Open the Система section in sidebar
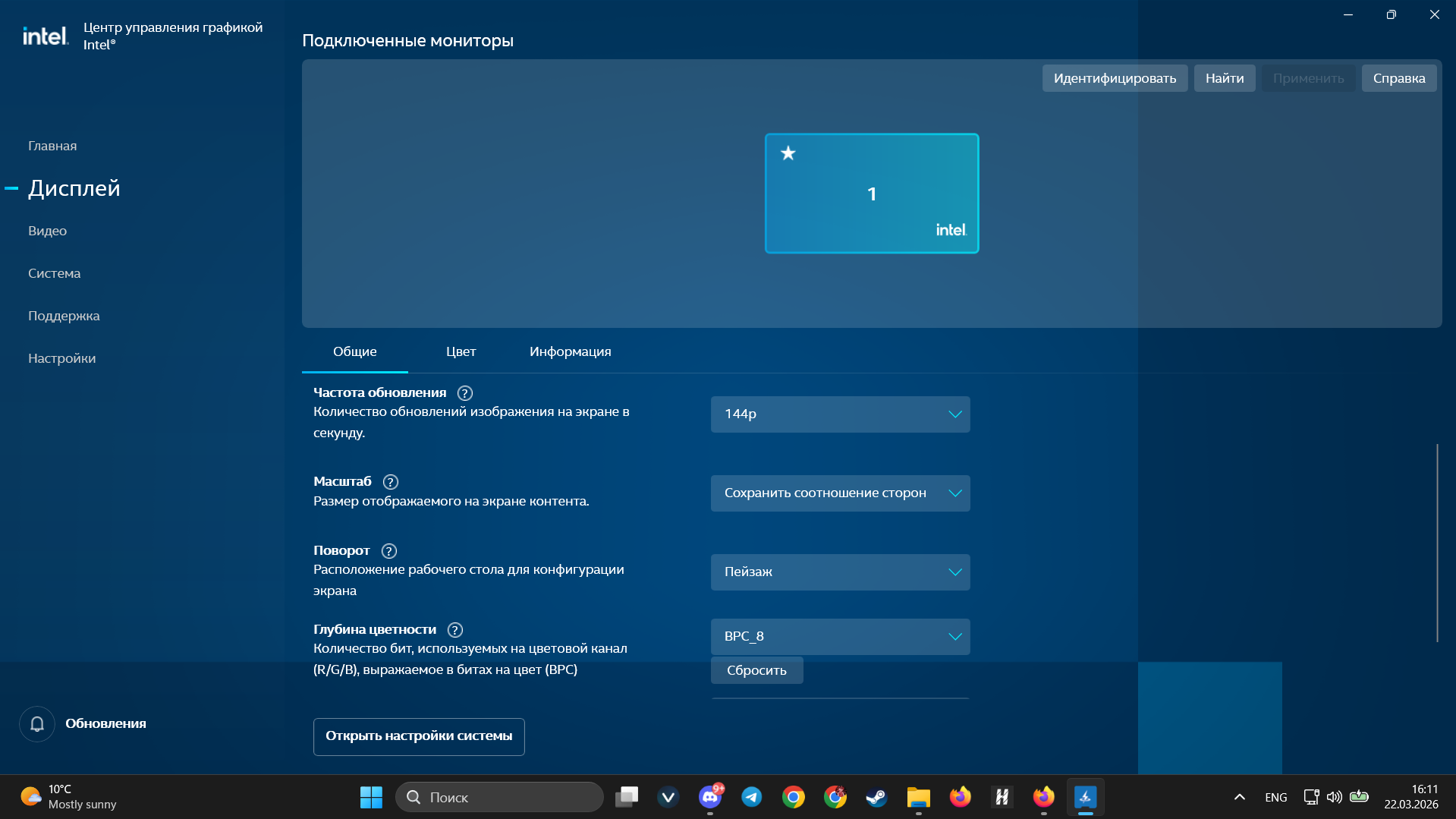The width and height of the screenshot is (1456, 819). pyautogui.click(x=54, y=273)
